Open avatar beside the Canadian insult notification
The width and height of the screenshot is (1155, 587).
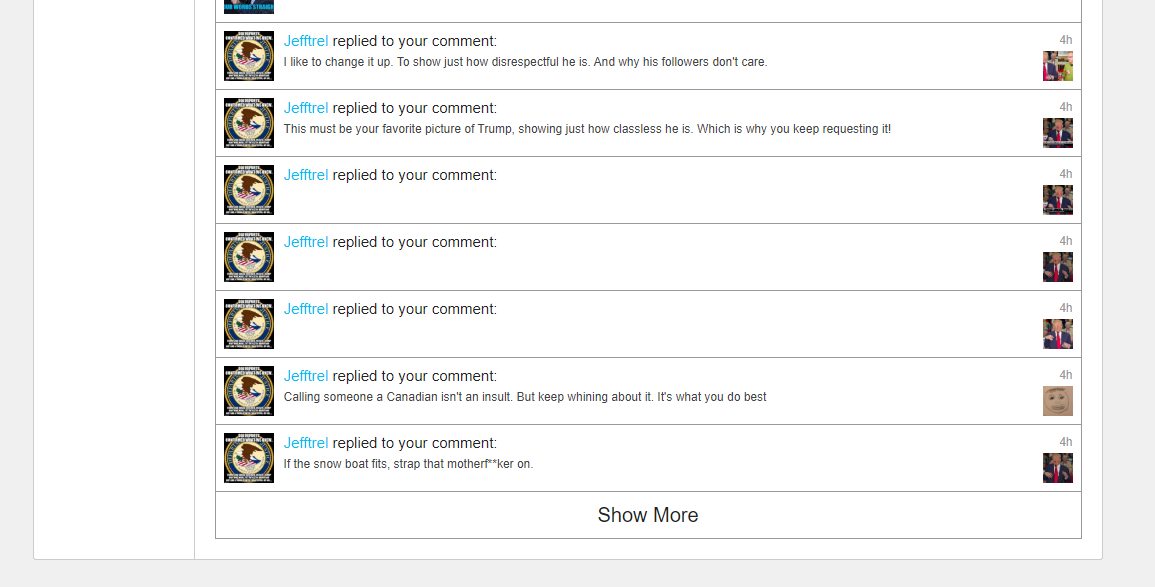click(249, 391)
